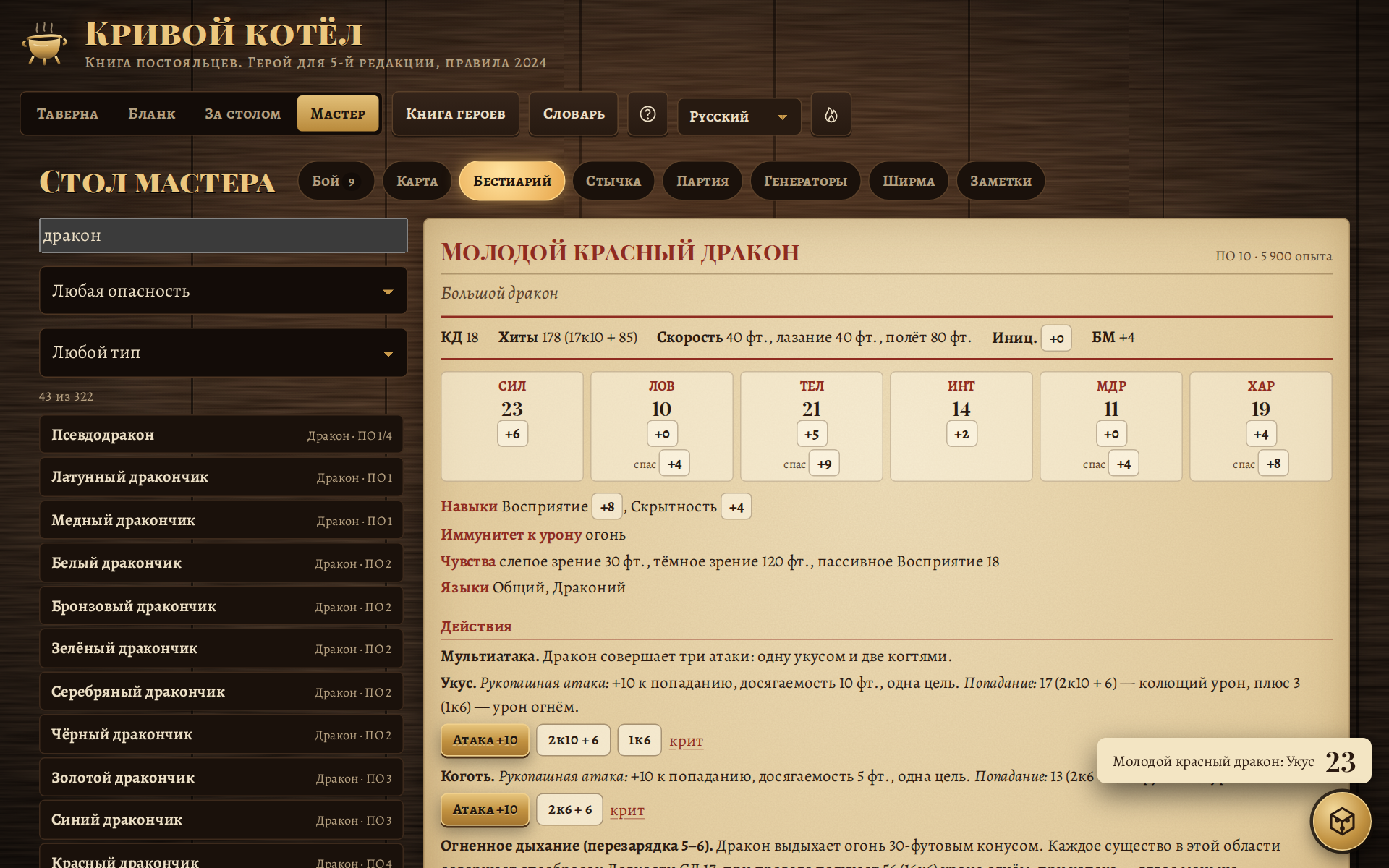Focus the search field containing дракон
The width and height of the screenshot is (1389, 868).
[x=223, y=236]
